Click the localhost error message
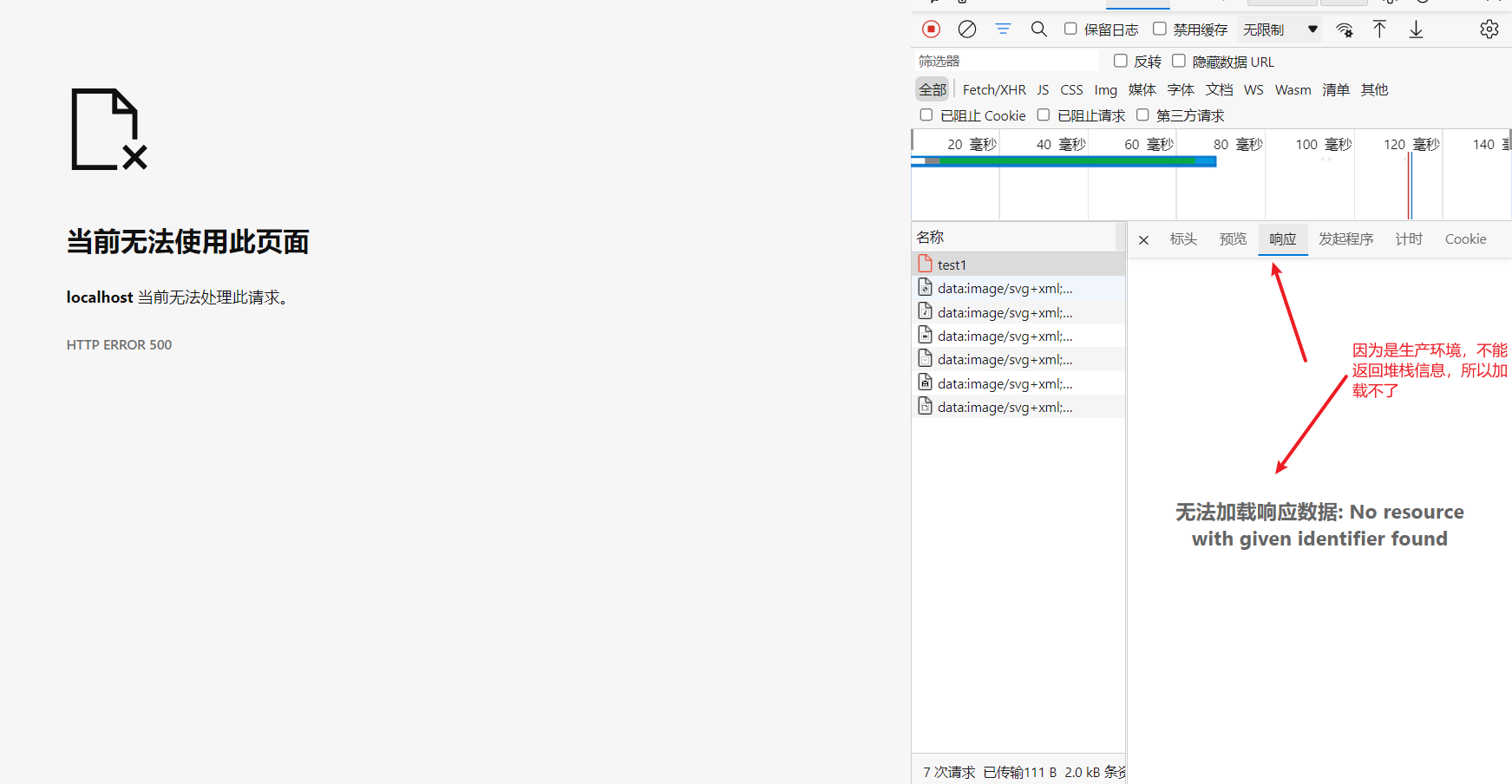Viewport: 1512px width, 784px height. 178,297
